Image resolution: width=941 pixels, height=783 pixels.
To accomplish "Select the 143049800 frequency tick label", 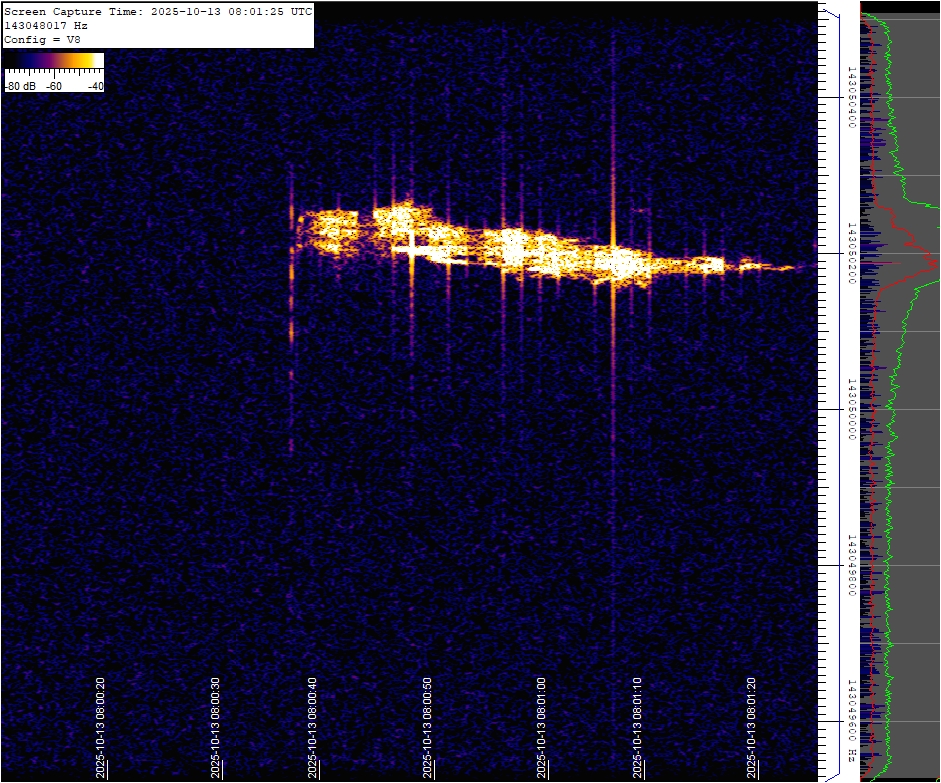I will tap(851, 566).
